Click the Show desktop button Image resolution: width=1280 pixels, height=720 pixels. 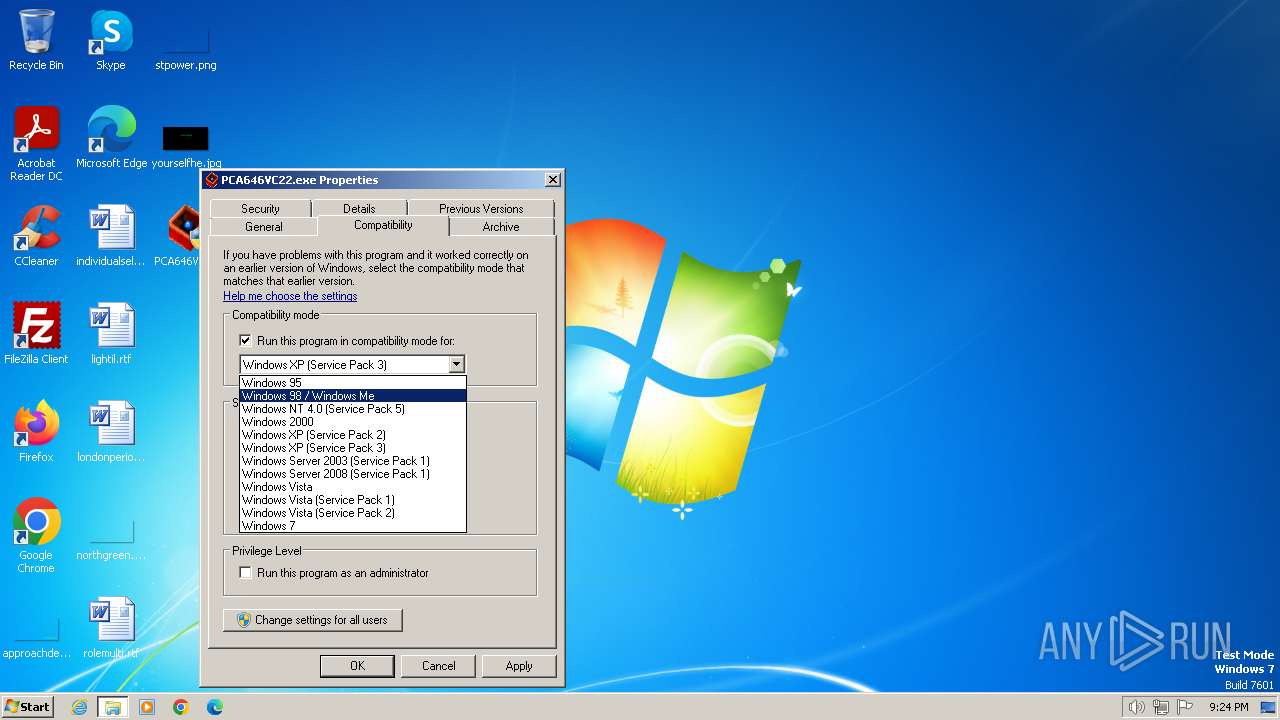tap(1268, 707)
